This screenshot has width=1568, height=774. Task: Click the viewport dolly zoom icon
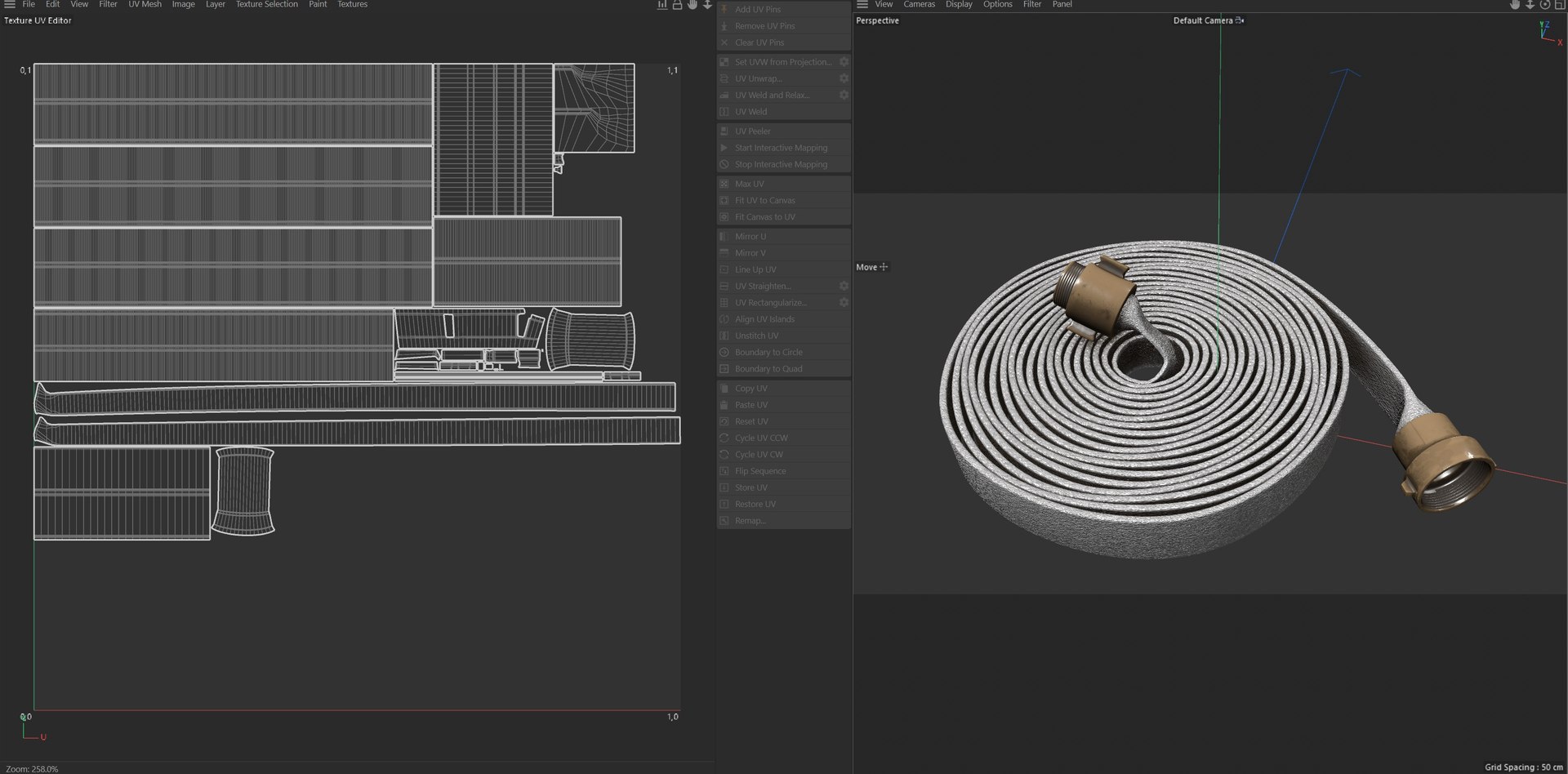1530,4
